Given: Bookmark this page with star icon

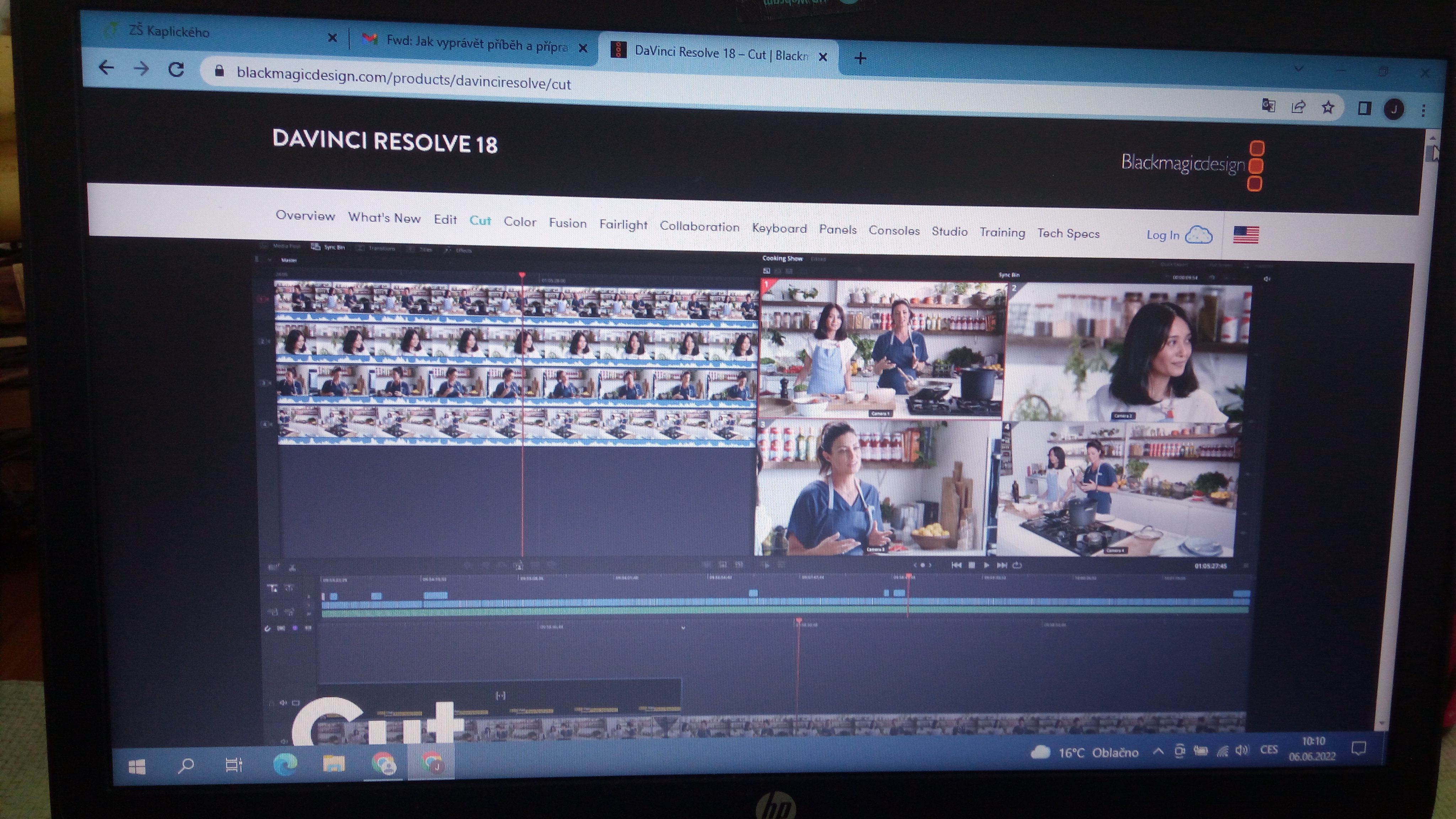Looking at the screenshot, I should (1328, 107).
